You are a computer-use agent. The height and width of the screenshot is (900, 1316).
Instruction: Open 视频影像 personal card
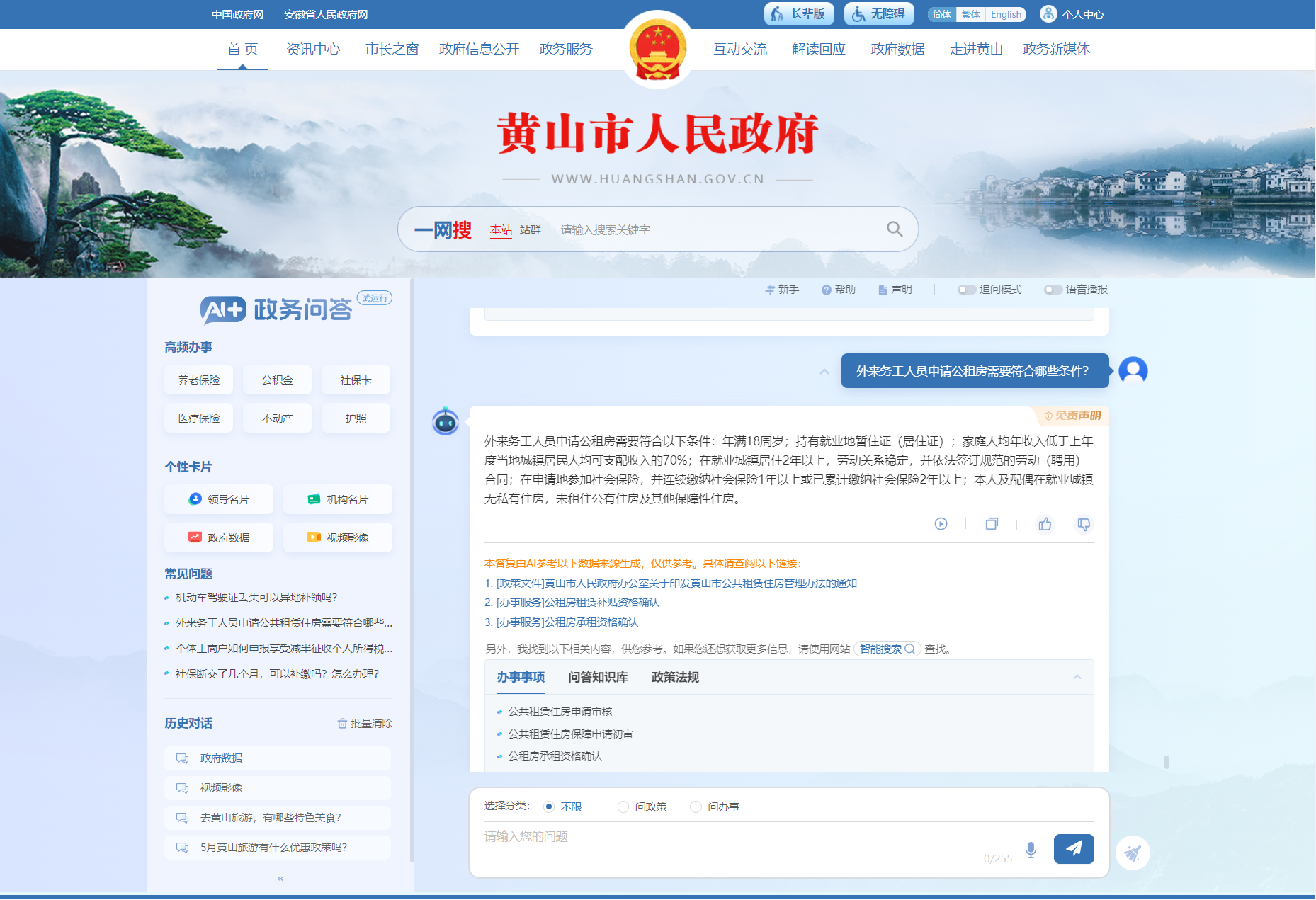pyautogui.click(x=338, y=537)
